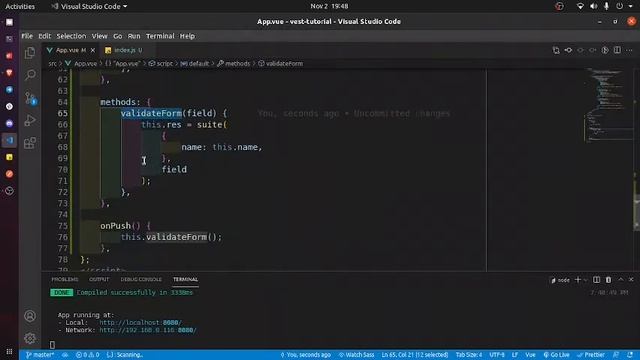Open the Run menu
640x360 pixels.
pyautogui.click(x=134, y=36)
